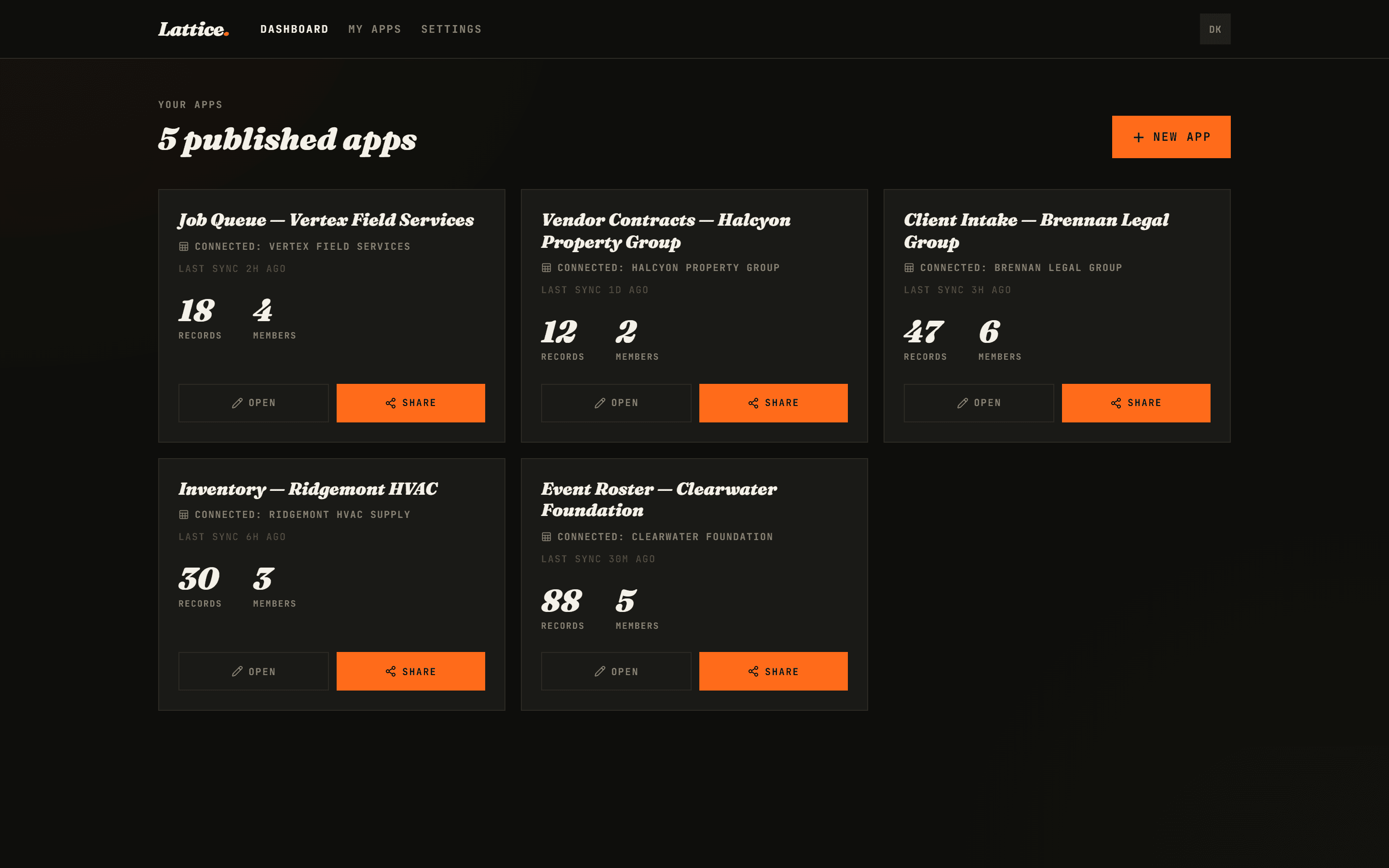The width and height of the screenshot is (1389, 868).
Task: Click Last Sync 30M Ago text
Action: pyautogui.click(x=598, y=559)
